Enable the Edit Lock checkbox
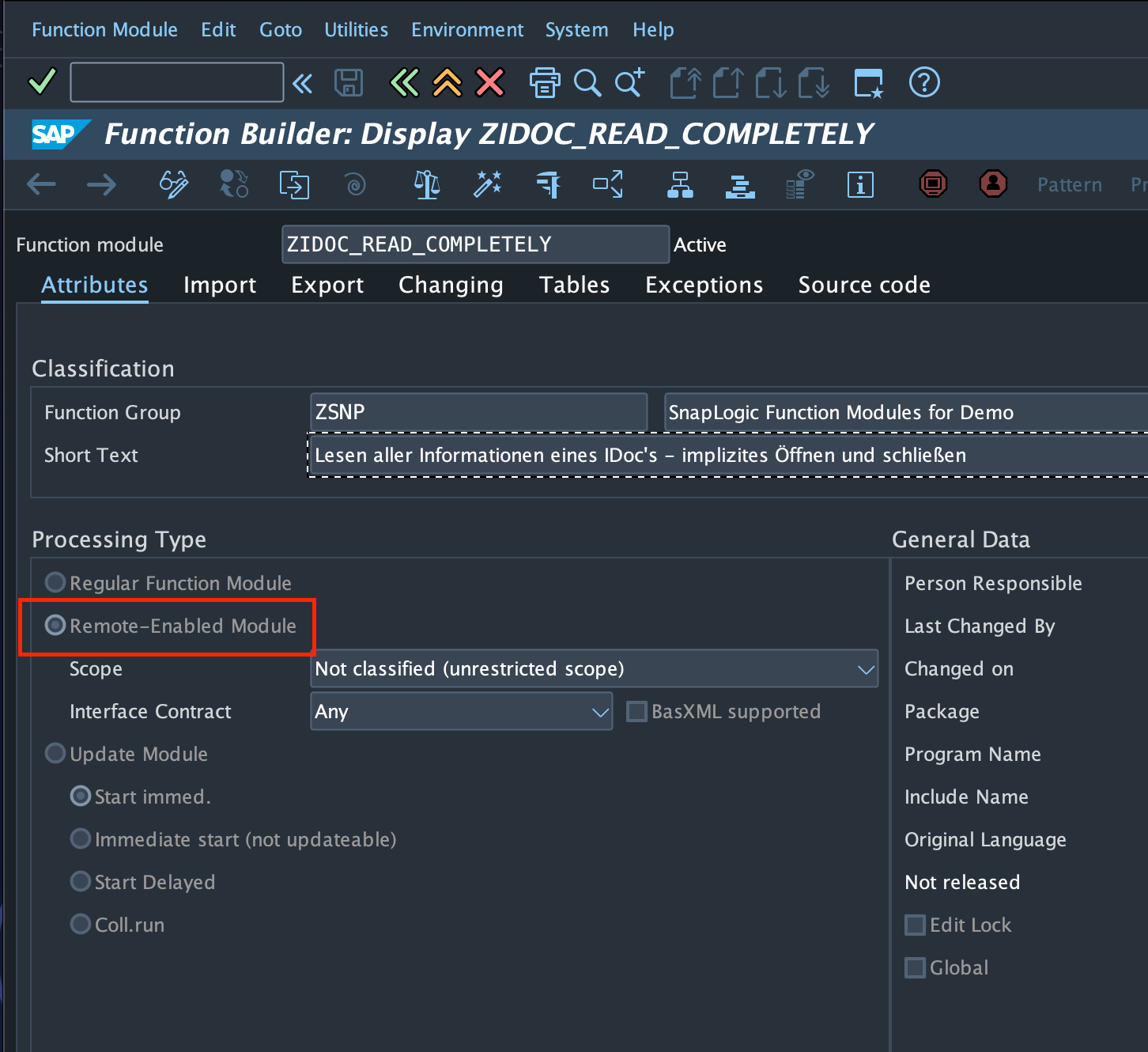Screen dimensions: 1148x1052 [915, 925]
